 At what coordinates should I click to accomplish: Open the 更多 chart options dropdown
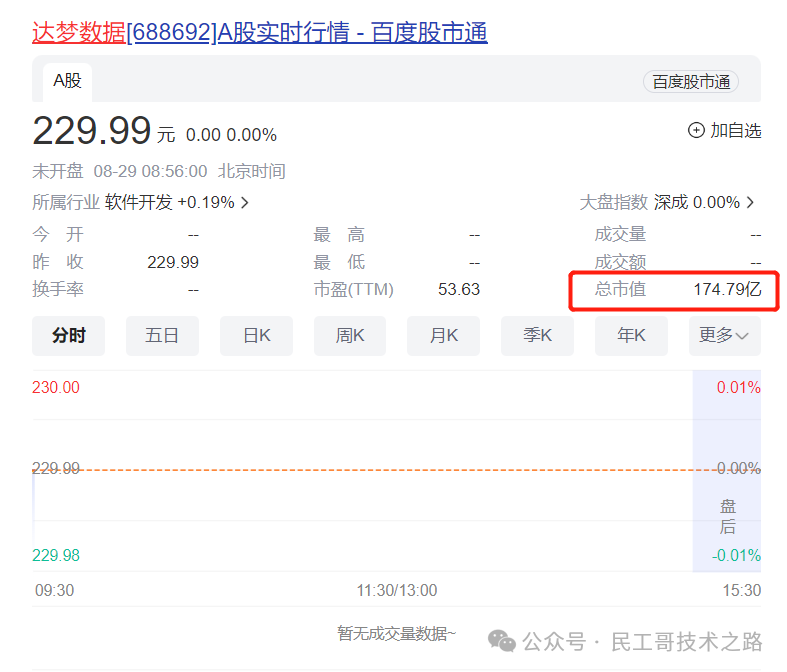click(725, 336)
